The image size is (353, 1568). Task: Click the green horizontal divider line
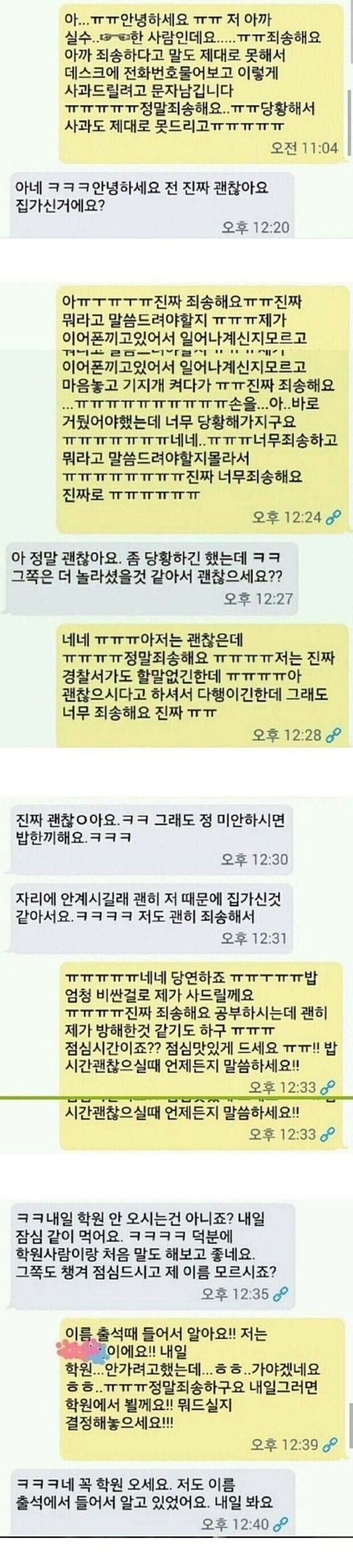[x=176, y=1097]
